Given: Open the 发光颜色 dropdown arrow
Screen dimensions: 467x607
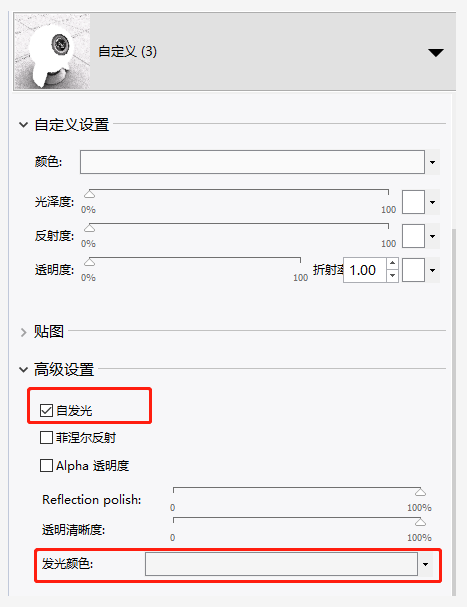Looking at the screenshot, I should pyautogui.click(x=426, y=564).
